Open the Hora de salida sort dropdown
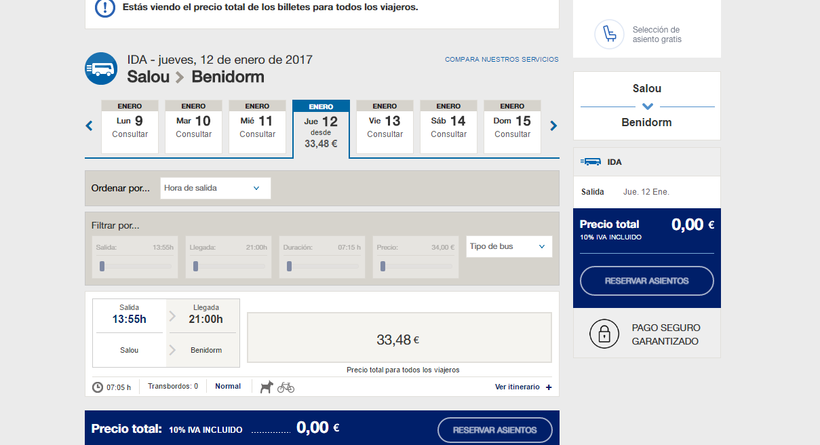 (215, 188)
